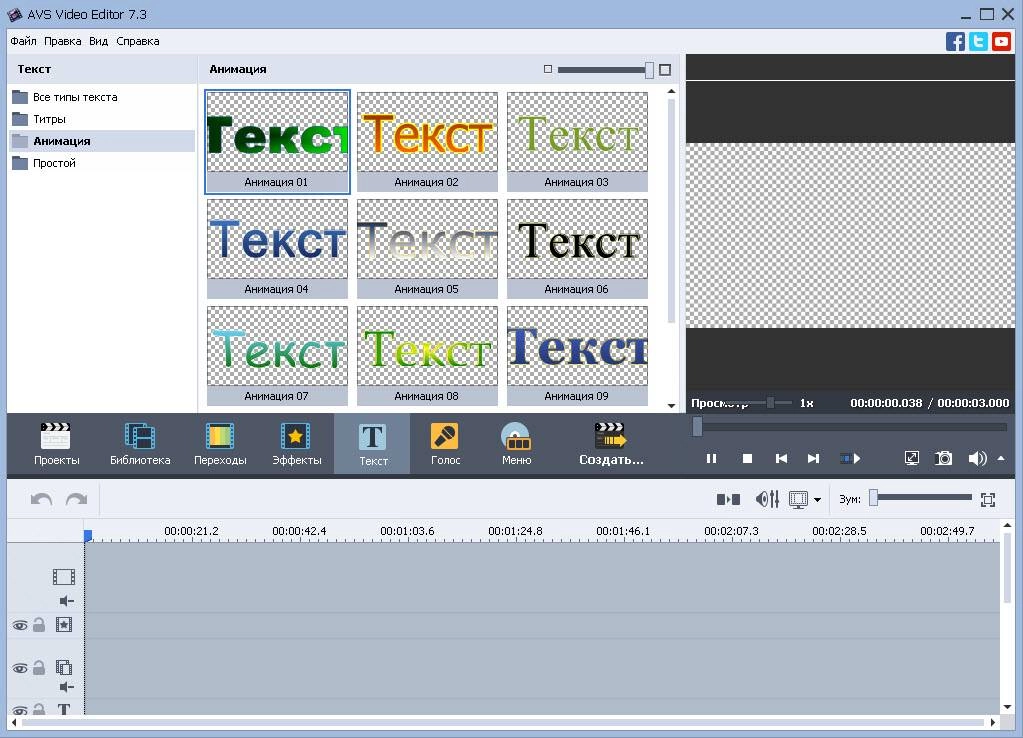
Task: Click the Создать... produce button
Action: point(611,444)
